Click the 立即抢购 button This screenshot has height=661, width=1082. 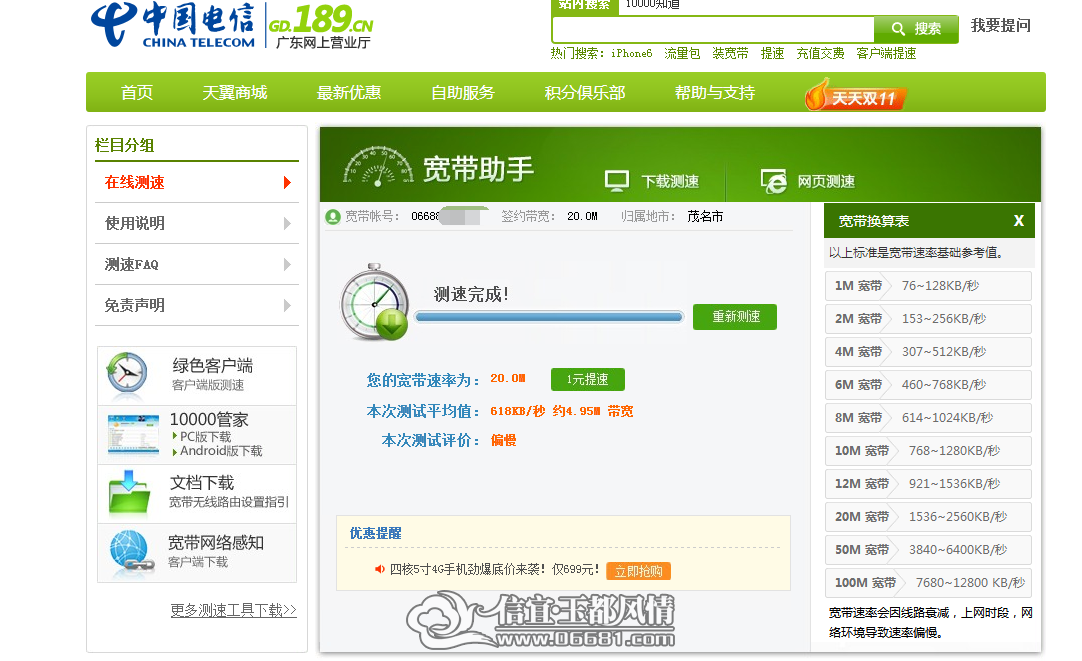tap(638, 571)
